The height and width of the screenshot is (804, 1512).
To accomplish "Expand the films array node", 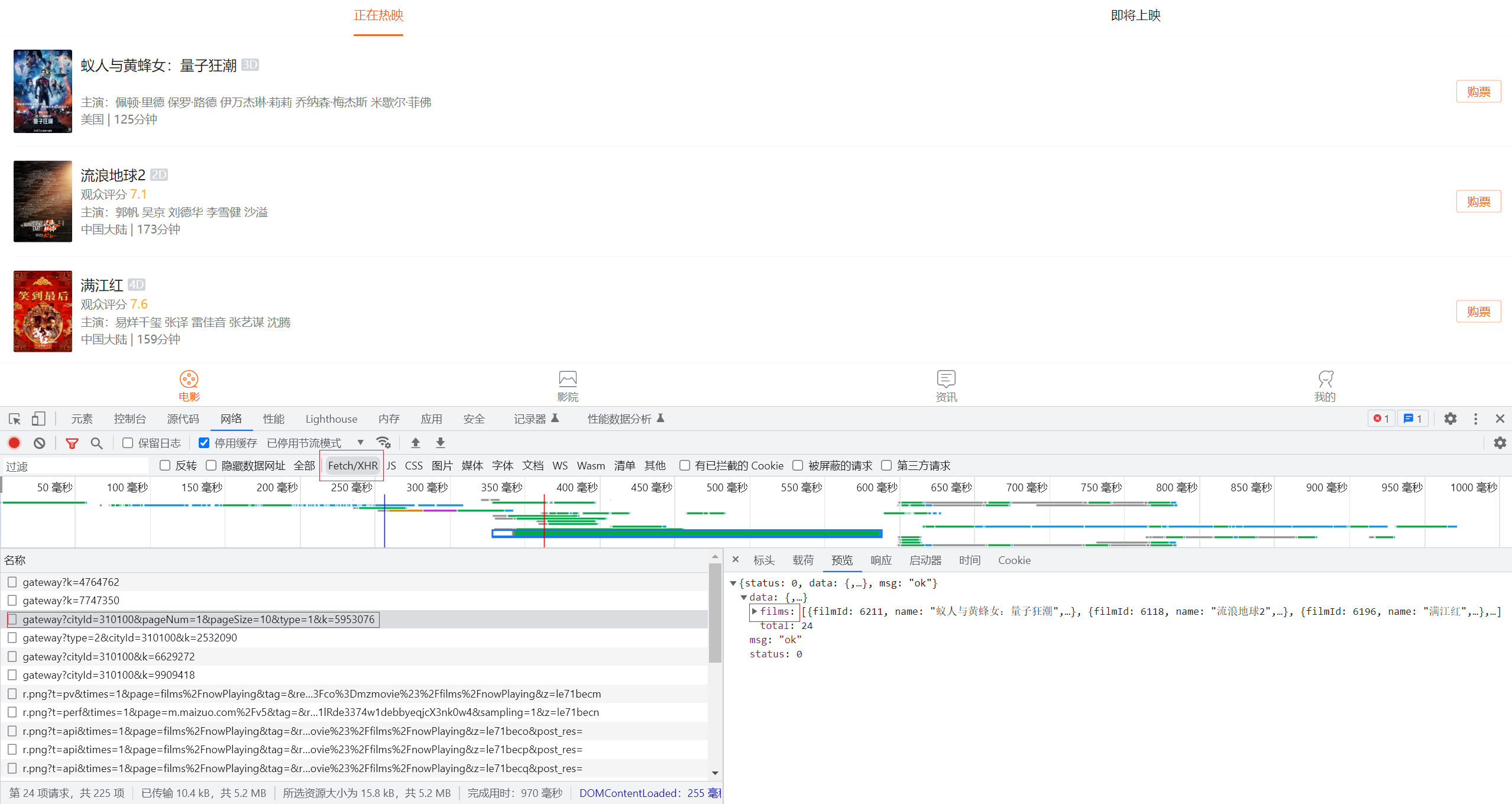I will (x=755, y=611).
